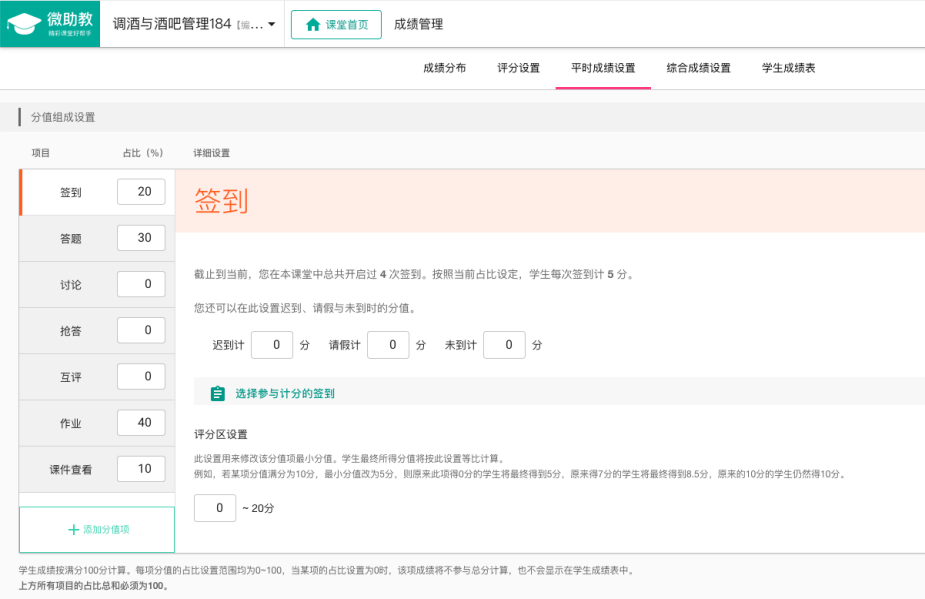Screen dimensions: 925x599
Task: Click the plus icon in 添加分值项
Action: click(73, 529)
